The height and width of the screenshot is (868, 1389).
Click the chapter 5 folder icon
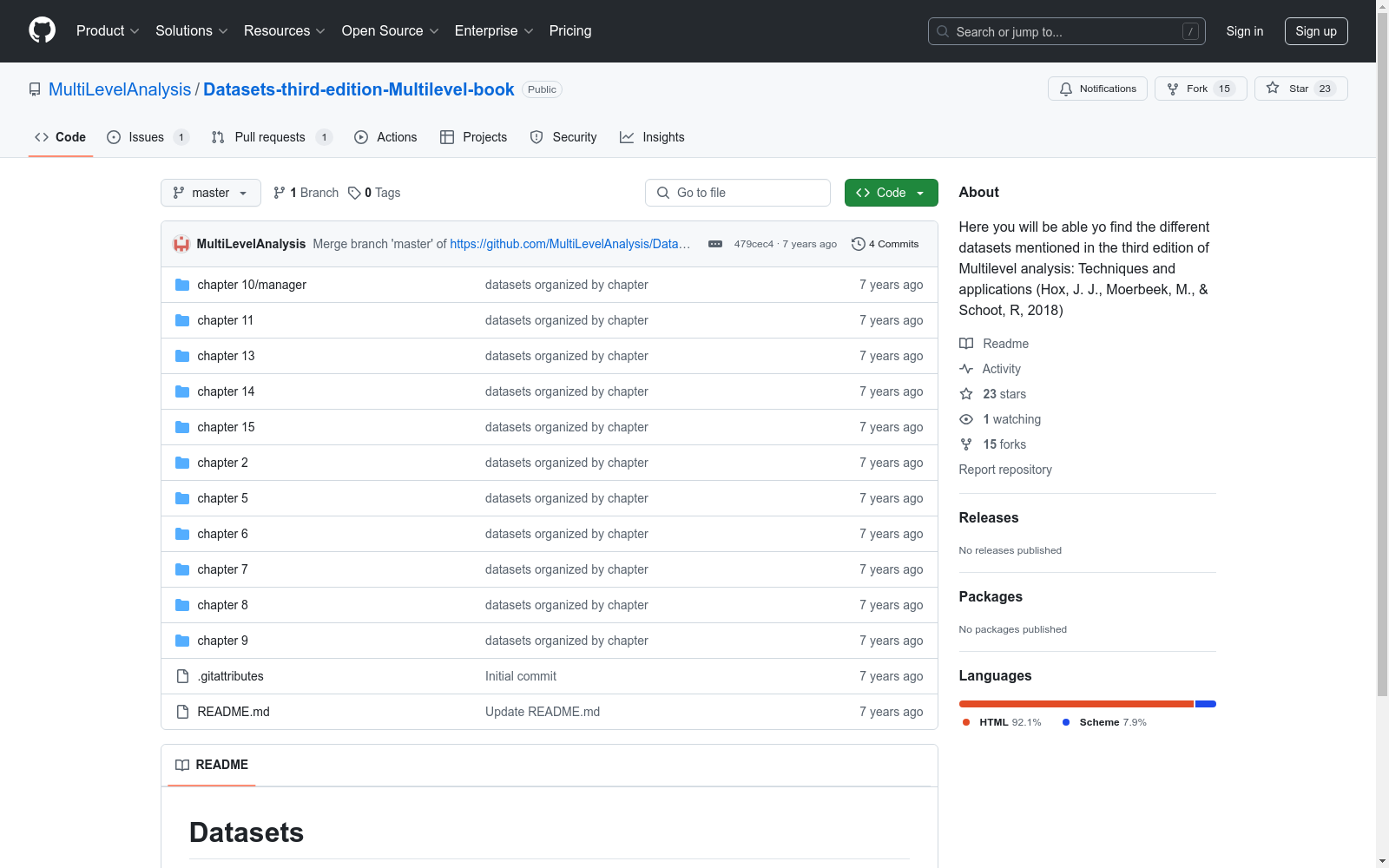(182, 498)
